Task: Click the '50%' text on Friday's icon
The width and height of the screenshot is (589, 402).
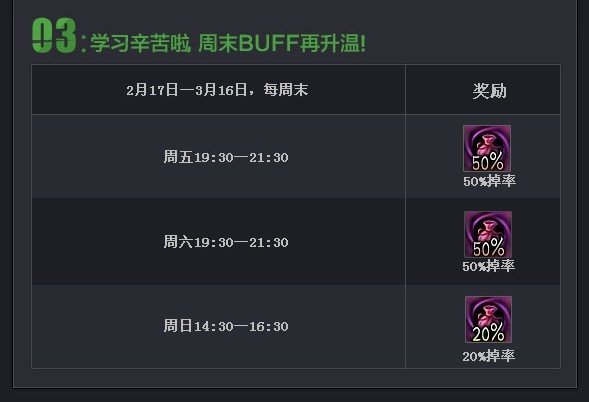Action: (488, 162)
